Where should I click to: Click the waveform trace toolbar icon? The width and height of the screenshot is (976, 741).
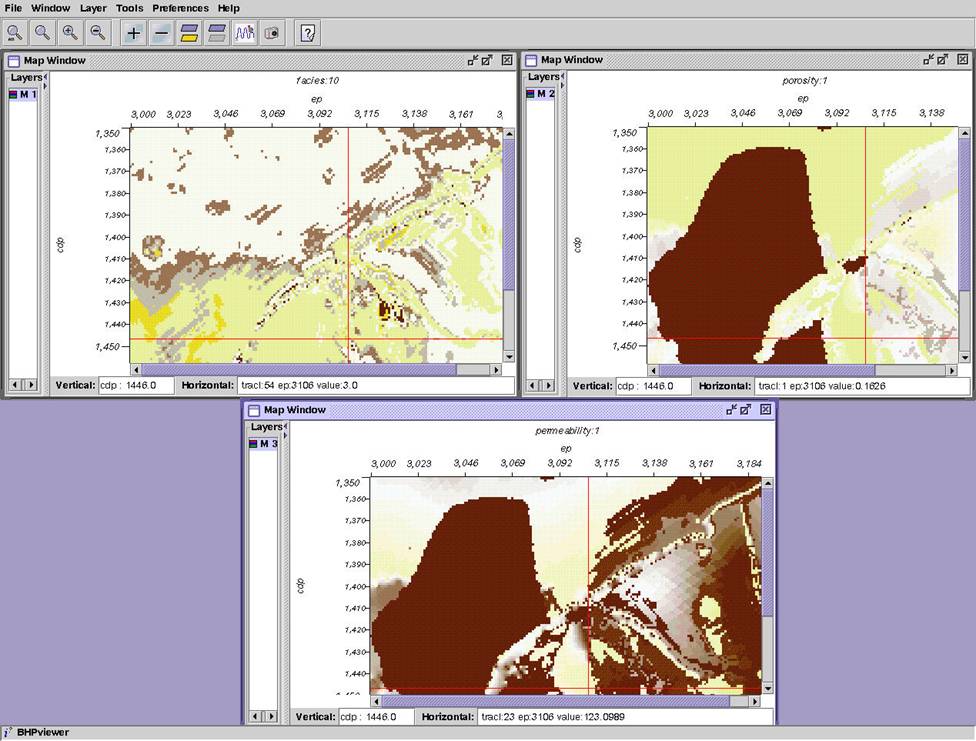pyautogui.click(x=244, y=32)
